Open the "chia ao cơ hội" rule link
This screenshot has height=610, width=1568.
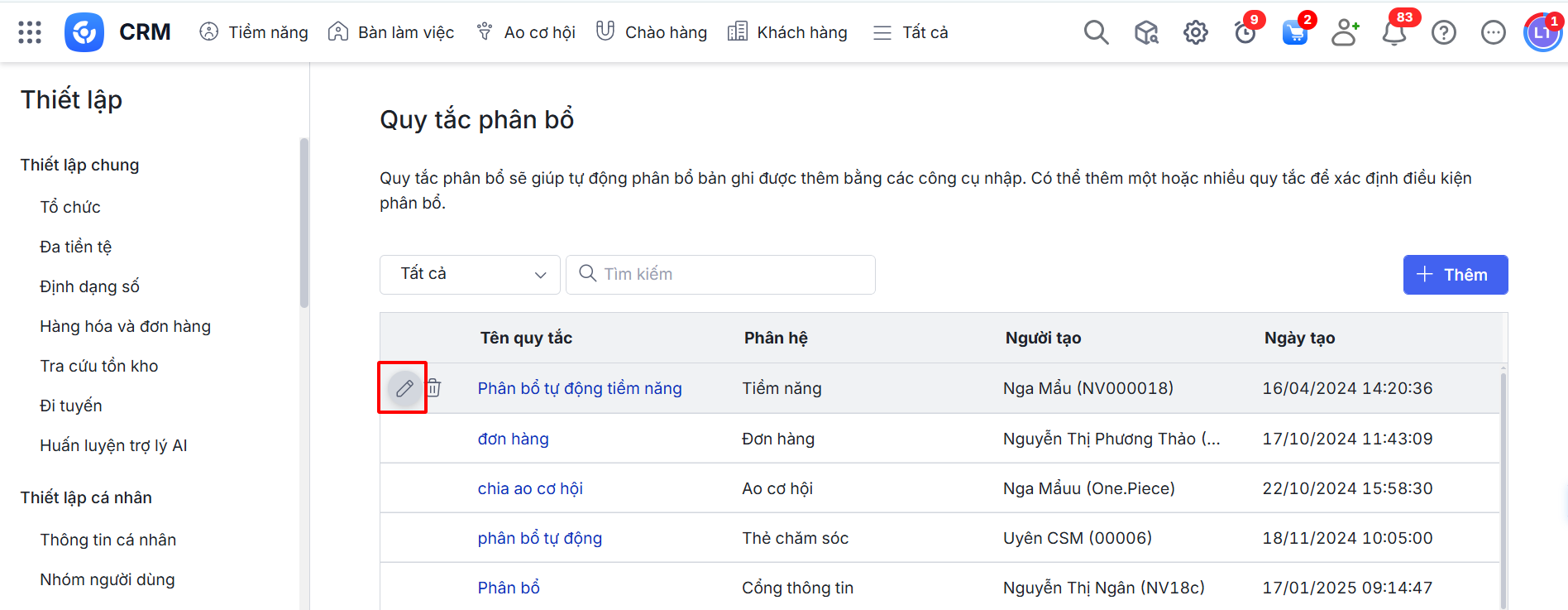click(x=530, y=488)
